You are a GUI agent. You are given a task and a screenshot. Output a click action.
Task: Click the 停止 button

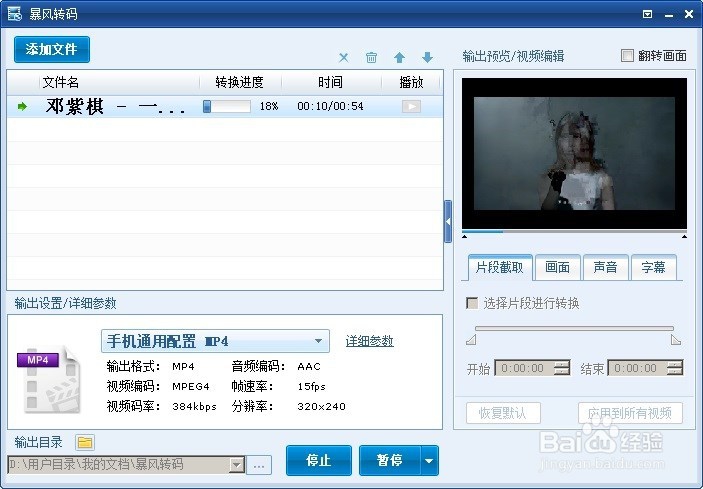(319, 460)
